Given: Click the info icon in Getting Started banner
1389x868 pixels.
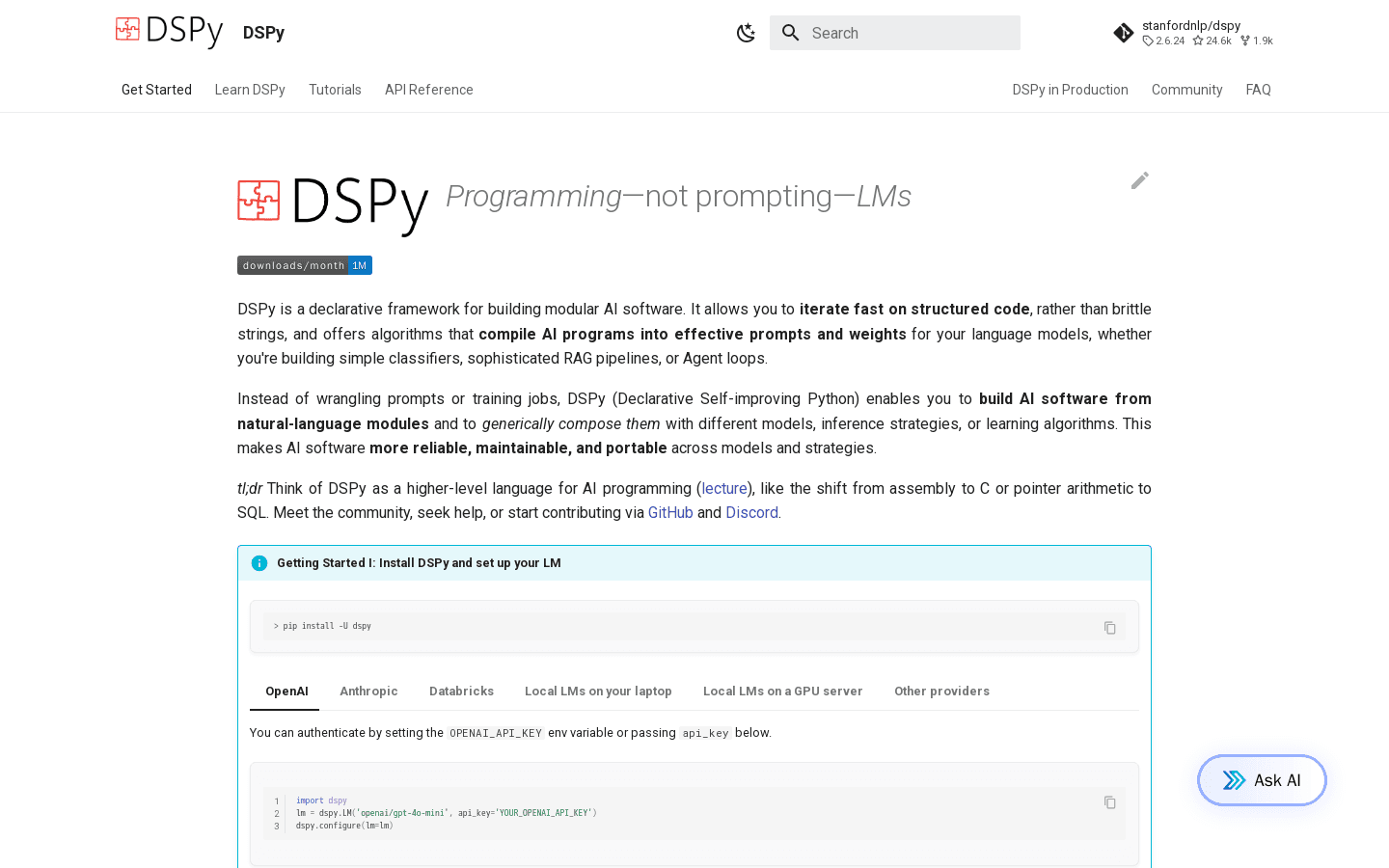Looking at the screenshot, I should (259, 562).
